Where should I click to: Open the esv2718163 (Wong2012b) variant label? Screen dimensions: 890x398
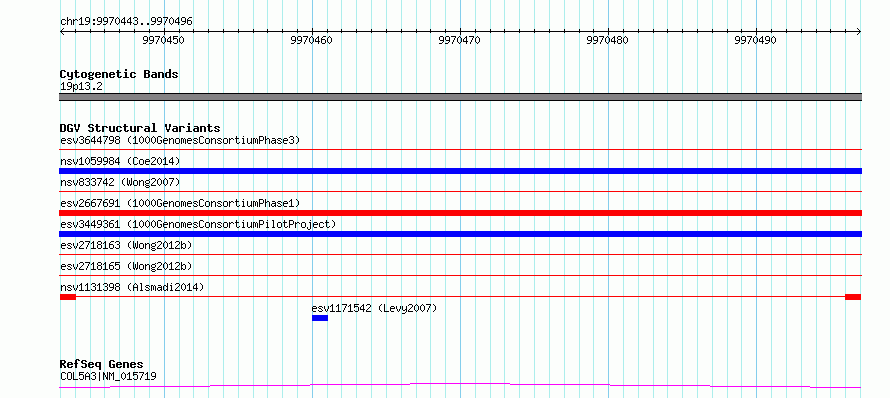[126, 245]
